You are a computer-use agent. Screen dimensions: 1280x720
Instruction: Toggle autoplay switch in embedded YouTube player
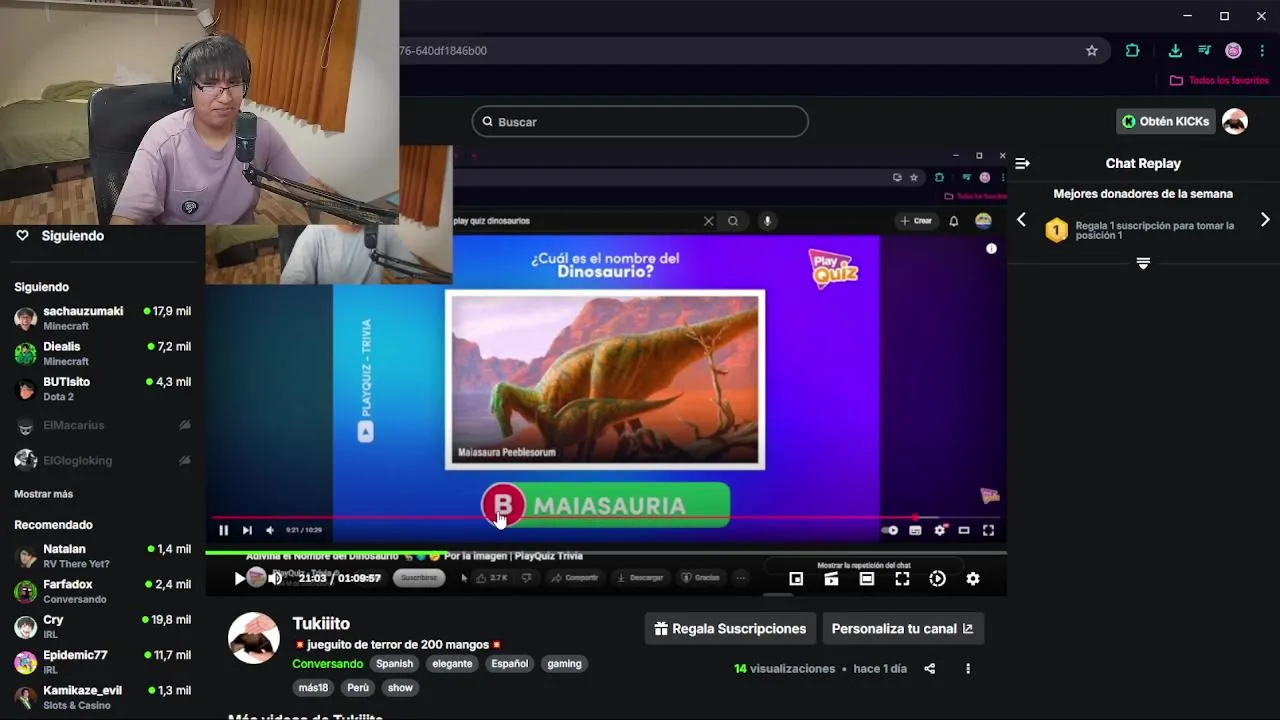pos(890,530)
